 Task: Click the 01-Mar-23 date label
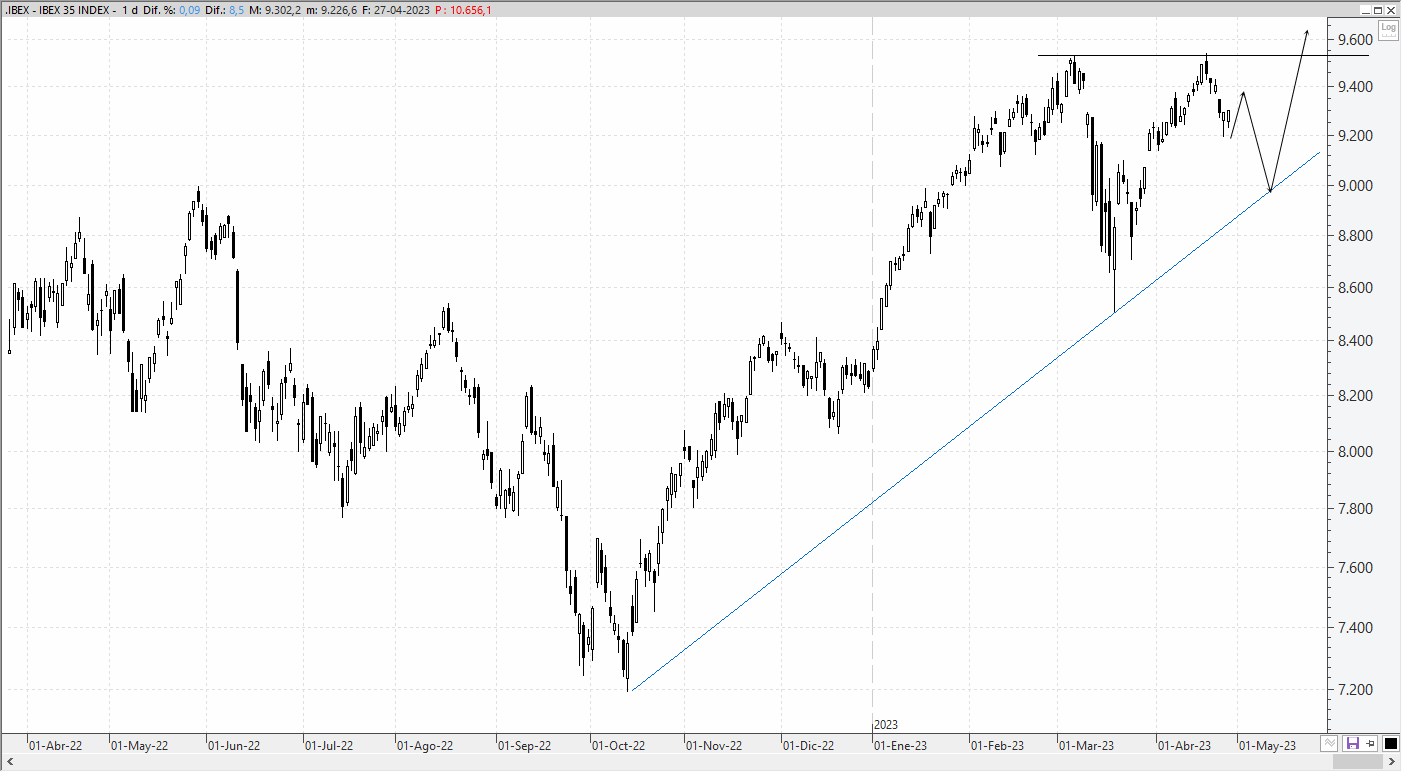coord(1087,745)
